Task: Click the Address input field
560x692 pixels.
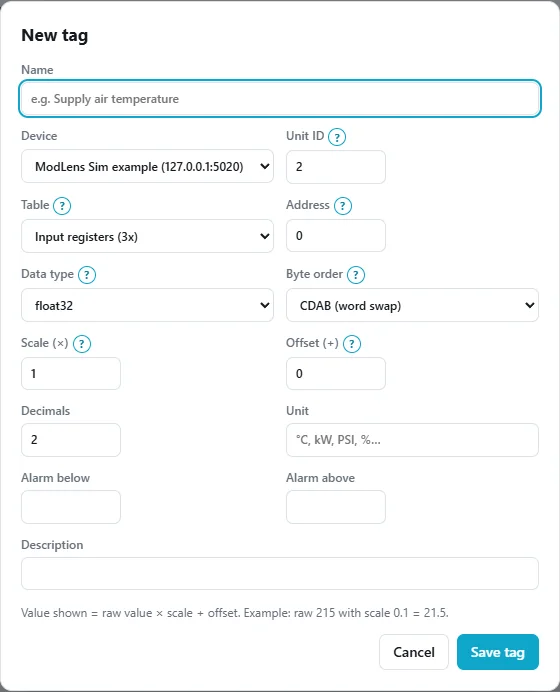Action: coord(336,236)
